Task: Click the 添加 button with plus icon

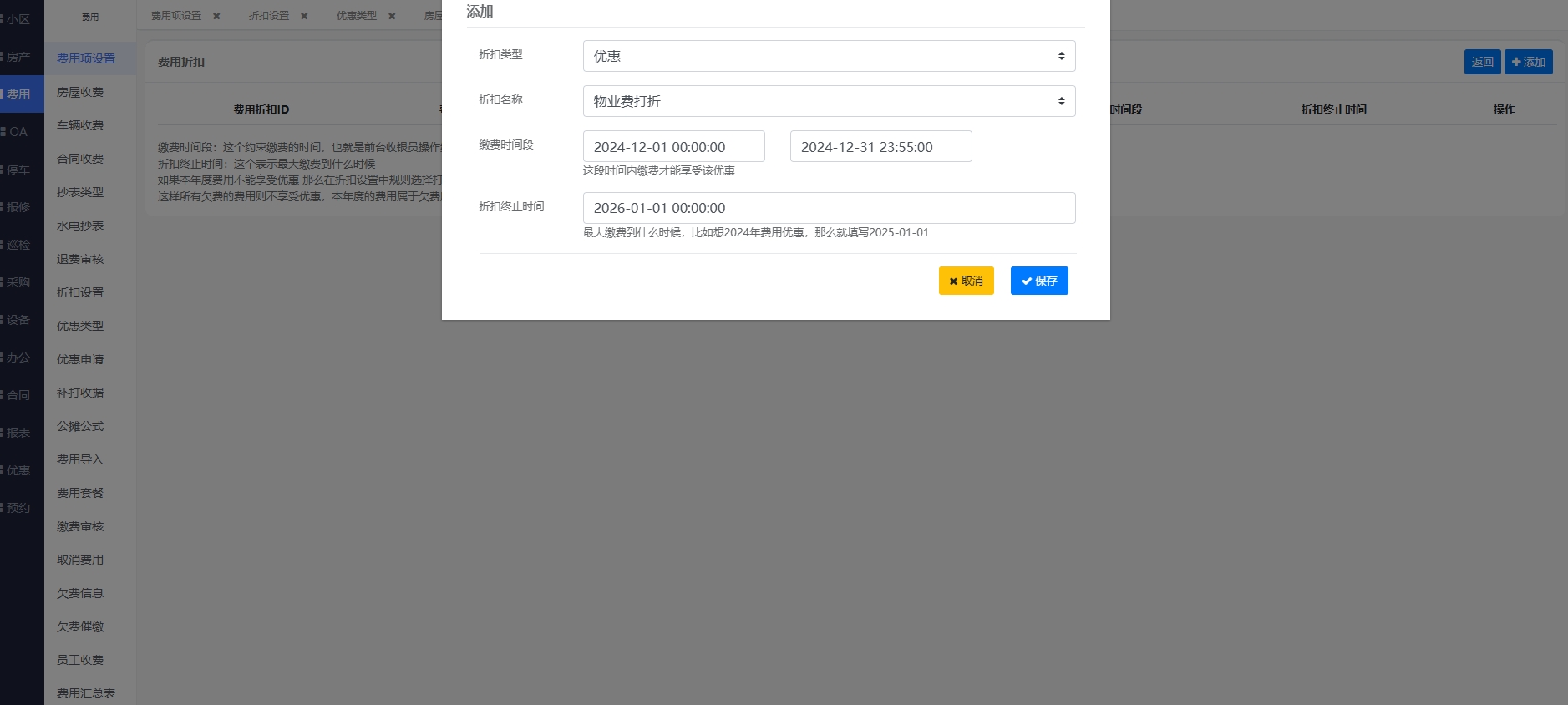Action: [x=1528, y=62]
